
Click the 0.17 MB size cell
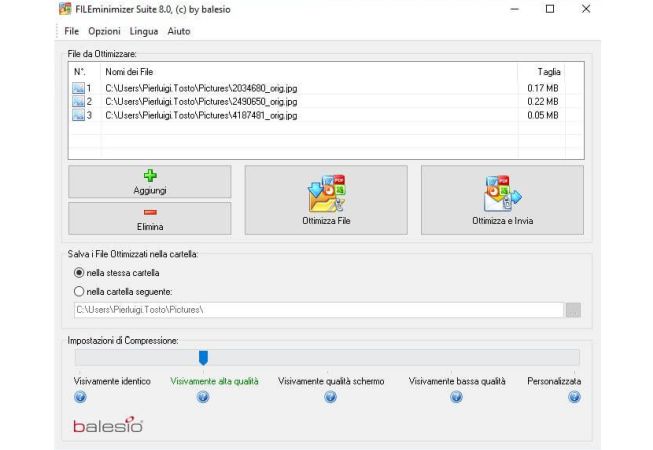click(x=543, y=88)
